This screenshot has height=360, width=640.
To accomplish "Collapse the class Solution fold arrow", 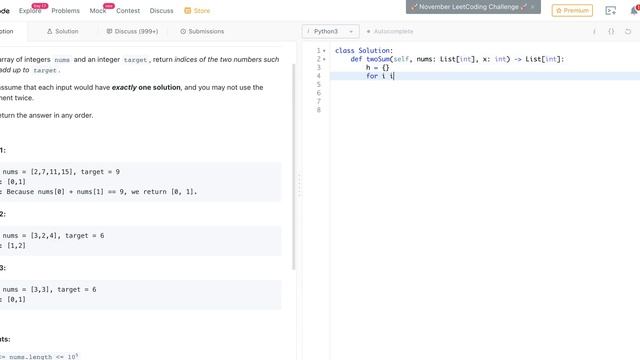I will tap(324, 51).
